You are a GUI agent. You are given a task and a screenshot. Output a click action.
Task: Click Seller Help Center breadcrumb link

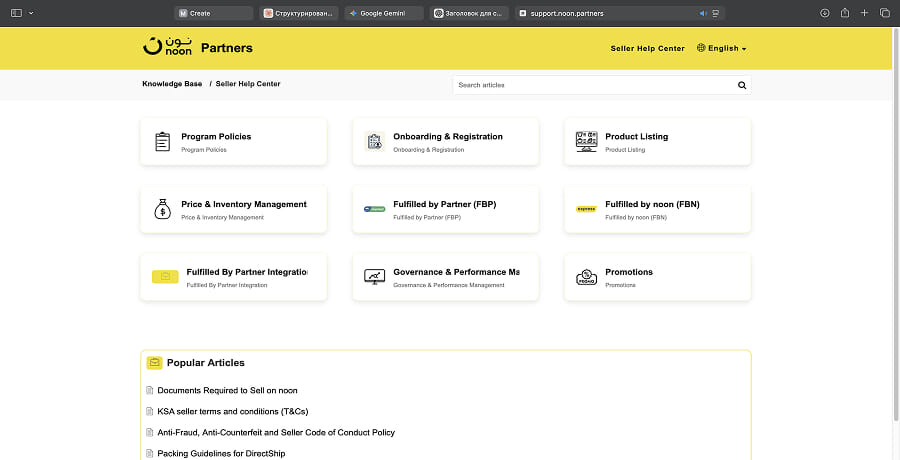(x=248, y=84)
